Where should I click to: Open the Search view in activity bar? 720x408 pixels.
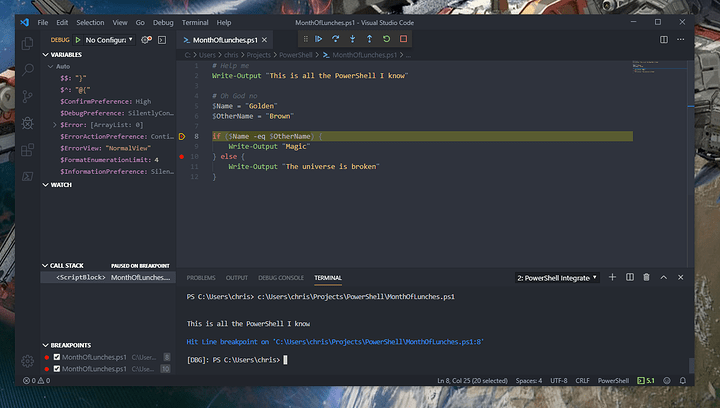[x=28, y=70]
